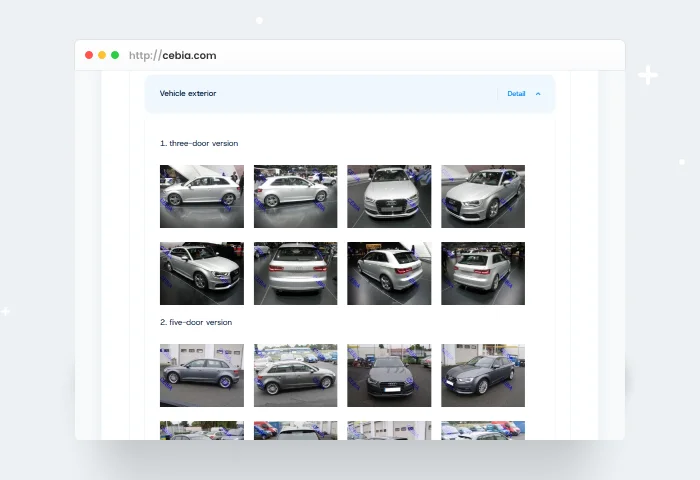Open three-door rear view photo
Screen dimensions: 700x480
click(x=295, y=273)
